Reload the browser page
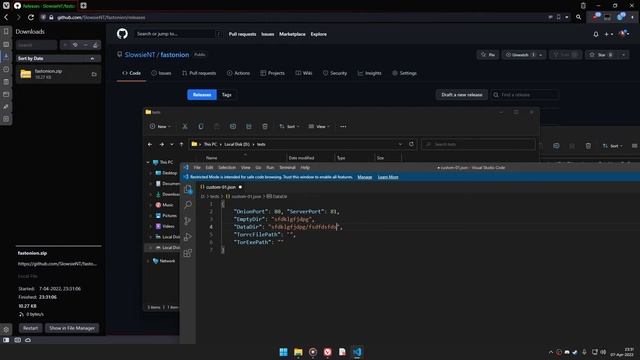 (x=31, y=17)
